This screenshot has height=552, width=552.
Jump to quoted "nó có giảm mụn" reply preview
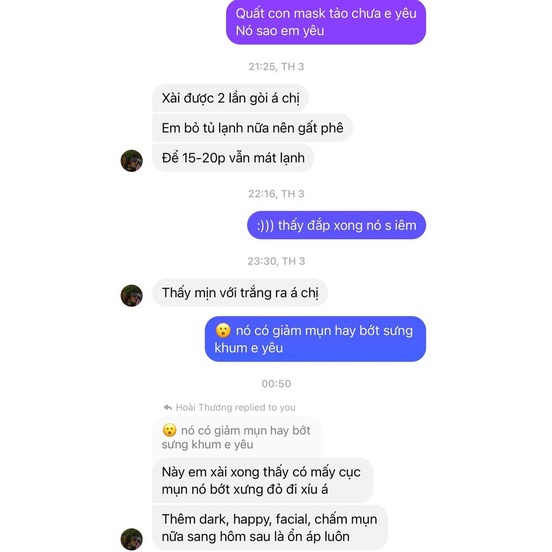238,438
